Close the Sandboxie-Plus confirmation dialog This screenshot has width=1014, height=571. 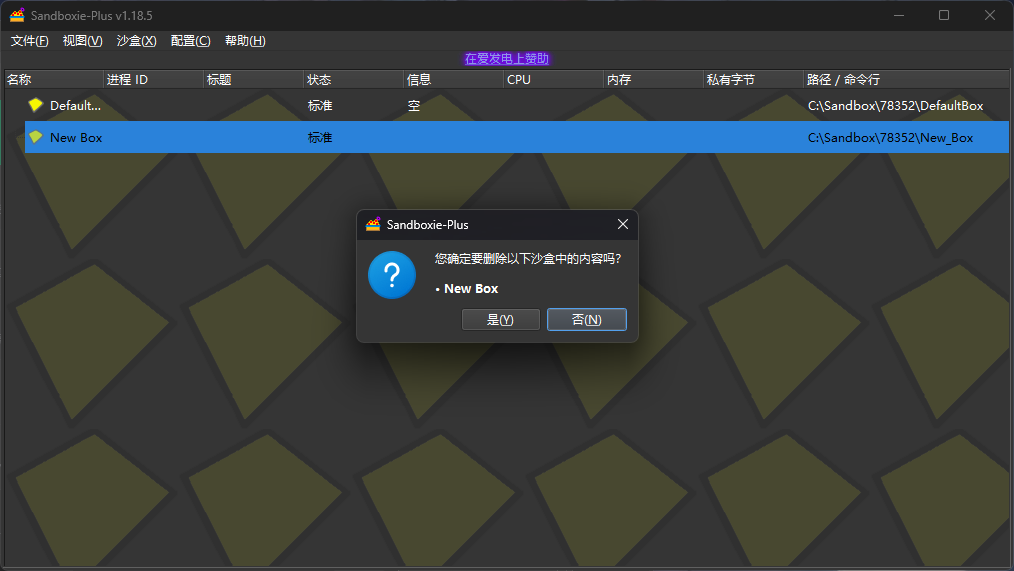(623, 224)
